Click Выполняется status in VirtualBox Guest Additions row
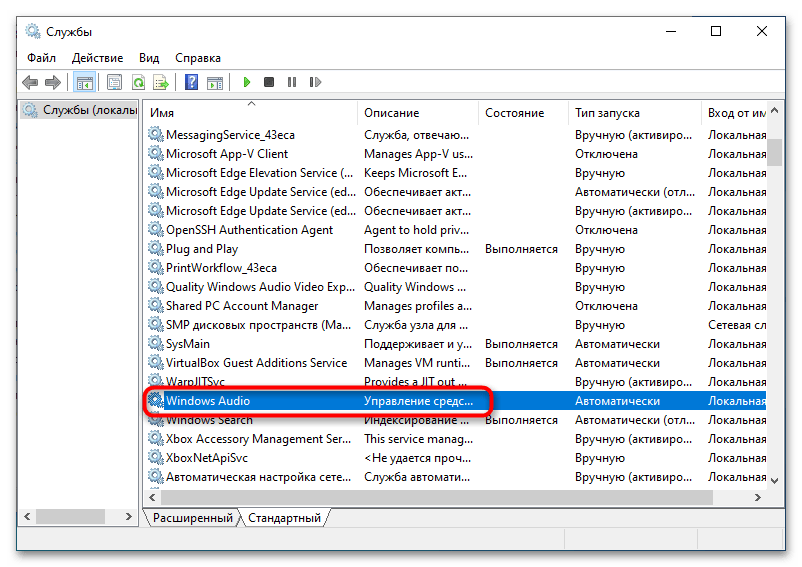 (521, 363)
